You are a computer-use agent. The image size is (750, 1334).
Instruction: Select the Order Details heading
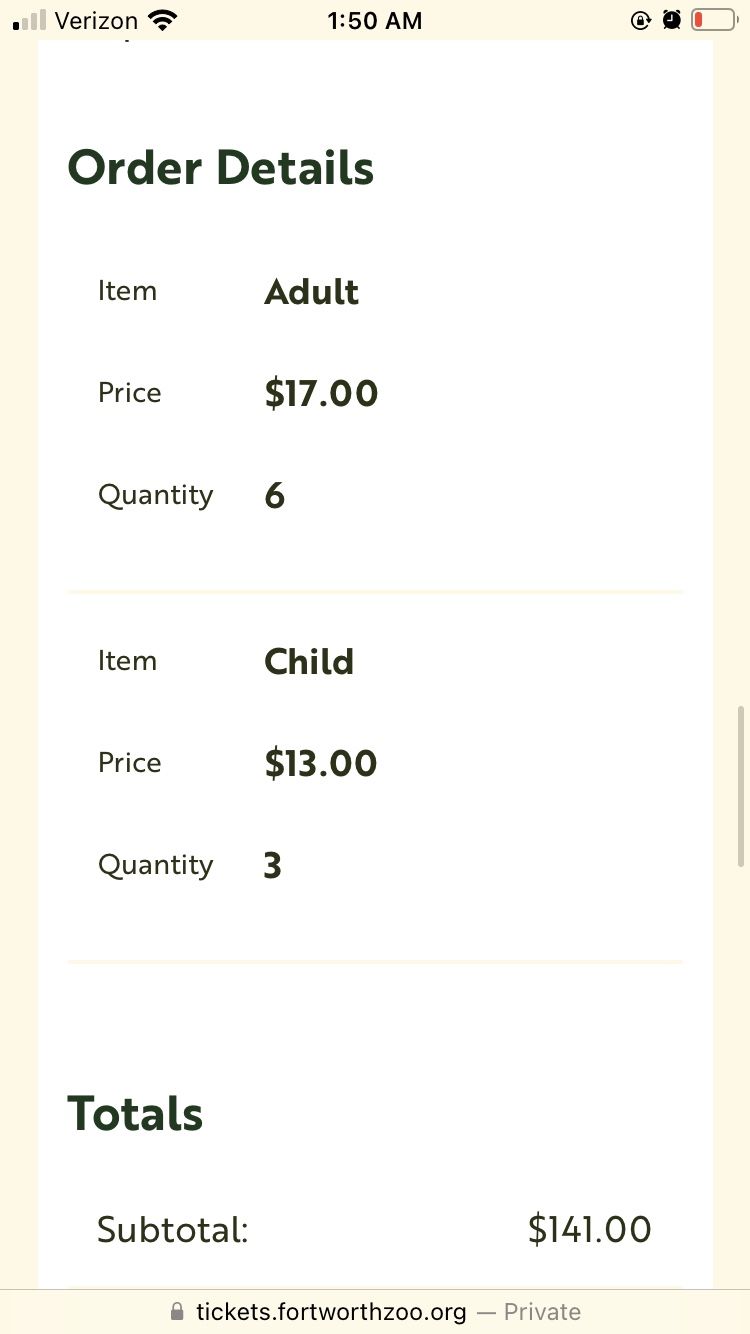(220, 167)
